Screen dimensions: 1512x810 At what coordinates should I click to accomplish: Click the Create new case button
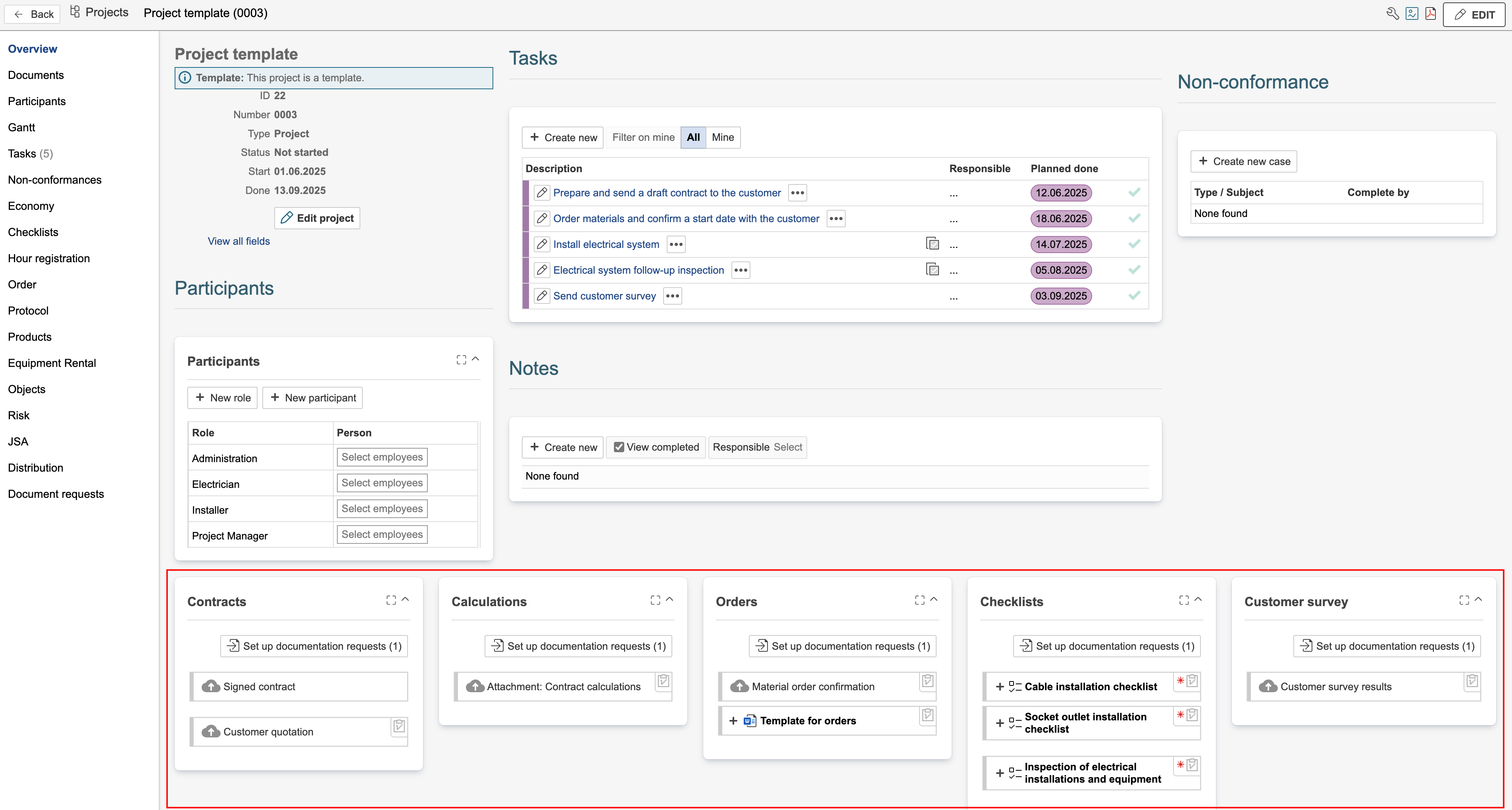1244,161
